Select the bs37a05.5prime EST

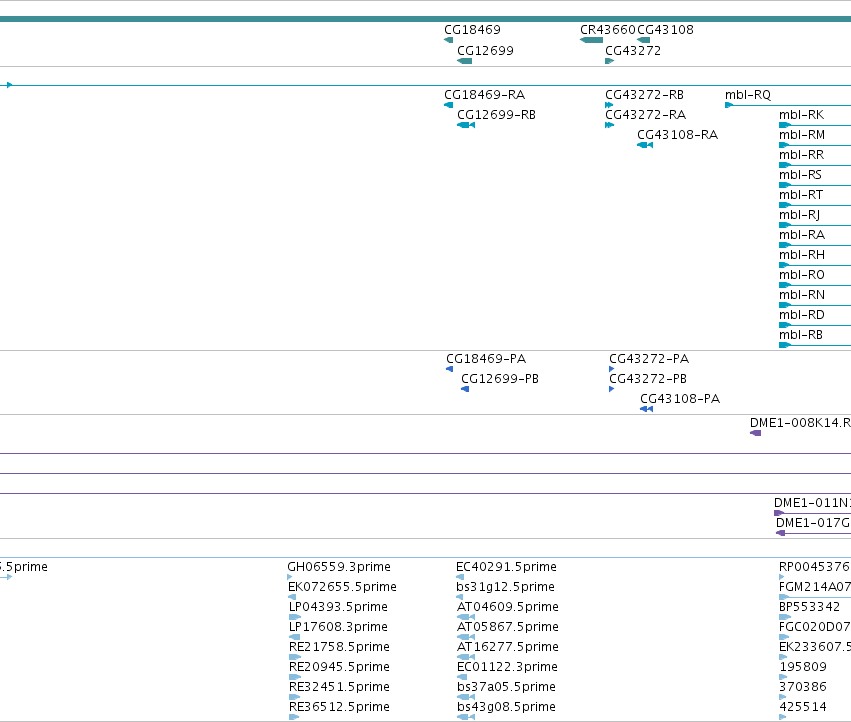466,697
